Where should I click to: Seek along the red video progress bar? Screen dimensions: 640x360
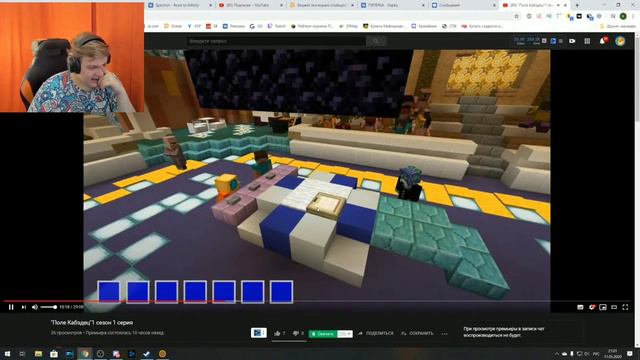(316, 301)
